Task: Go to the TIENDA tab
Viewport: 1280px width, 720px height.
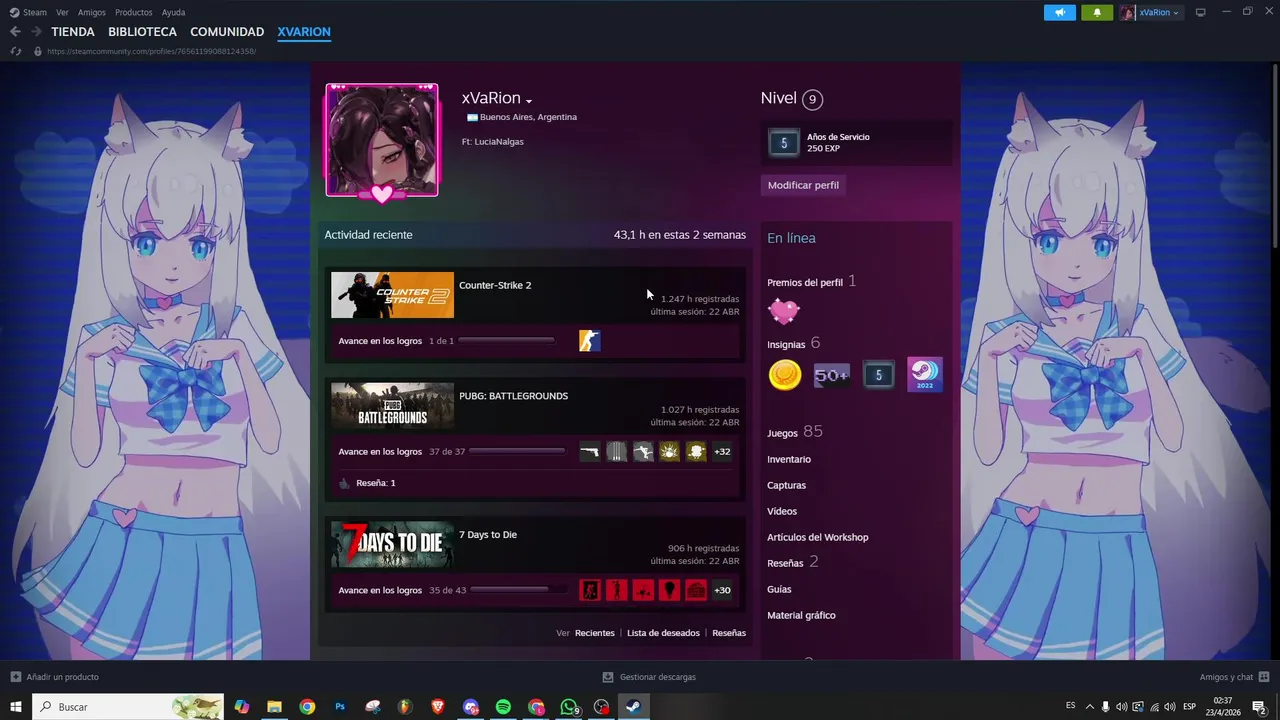Action: 73,32
